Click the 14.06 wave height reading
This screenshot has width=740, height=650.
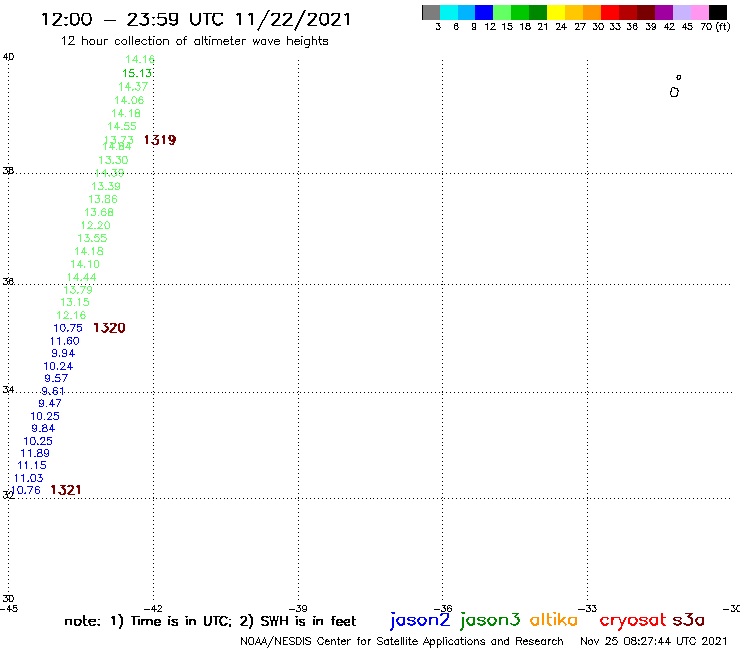[129, 100]
